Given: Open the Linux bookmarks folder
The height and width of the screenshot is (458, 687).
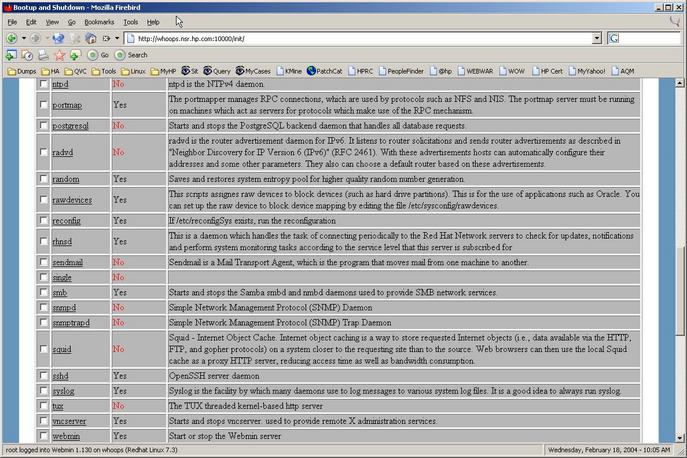Looking at the screenshot, I should [x=133, y=71].
